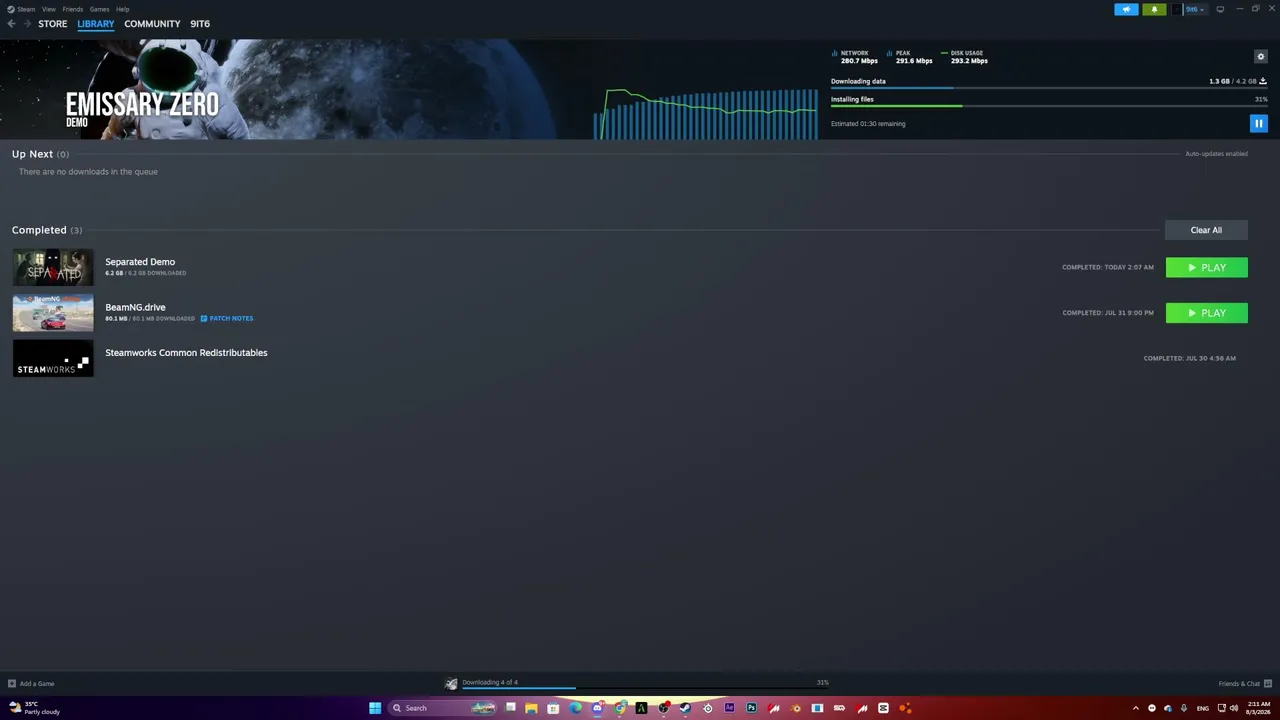
Task: Open download settings gear icon
Action: pos(1260,56)
